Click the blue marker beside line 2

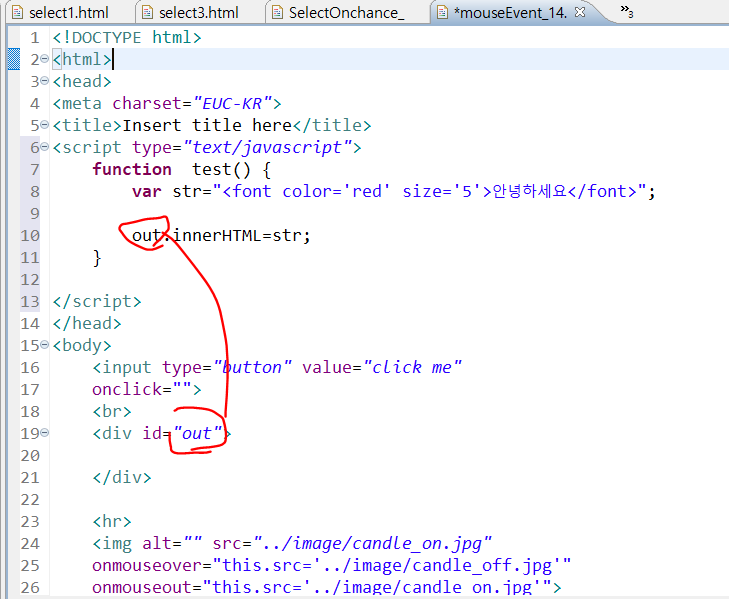[14, 59]
